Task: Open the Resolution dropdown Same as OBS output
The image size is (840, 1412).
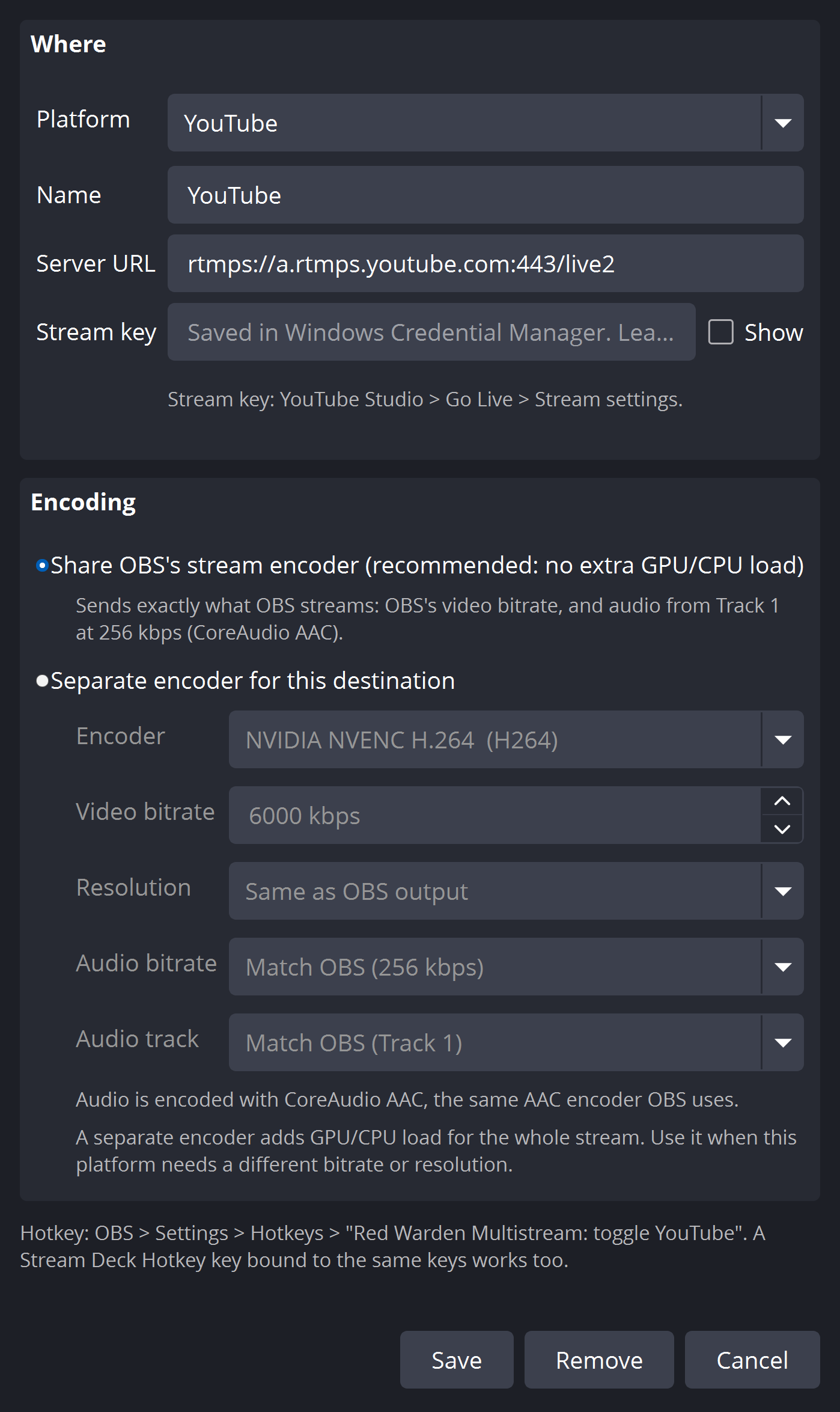Action: pyautogui.click(x=516, y=891)
